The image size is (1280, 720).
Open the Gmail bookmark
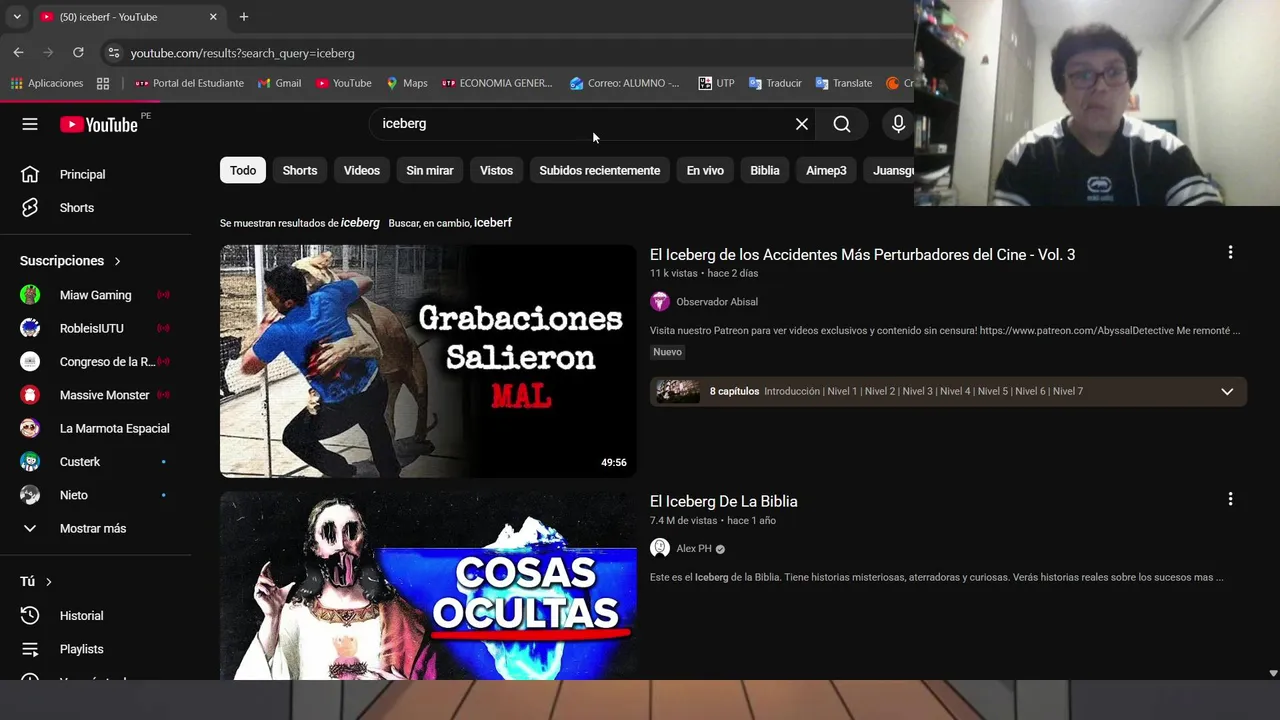click(x=279, y=83)
